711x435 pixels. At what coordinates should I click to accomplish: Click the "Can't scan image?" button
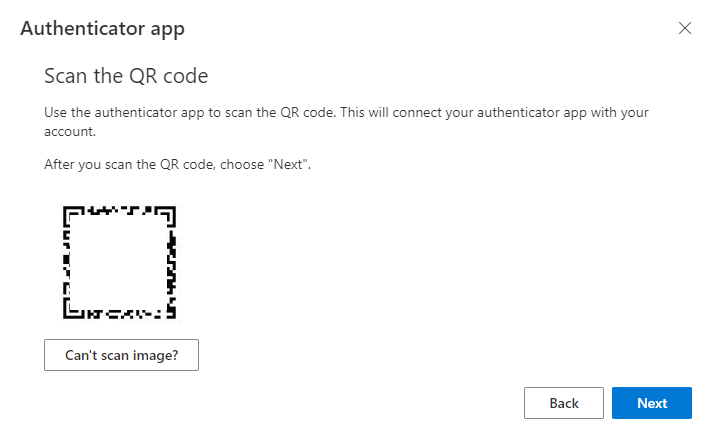[121, 355]
